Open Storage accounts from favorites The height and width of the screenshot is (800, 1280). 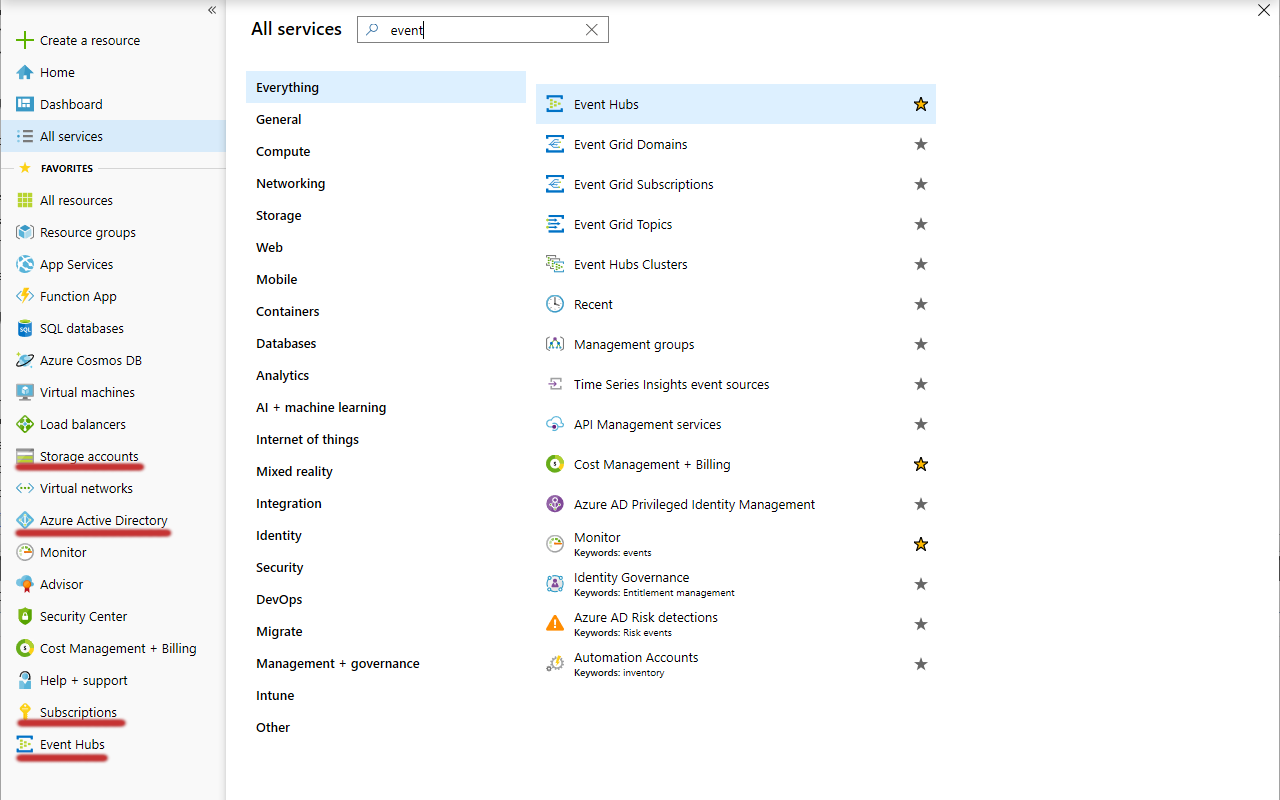click(89, 456)
